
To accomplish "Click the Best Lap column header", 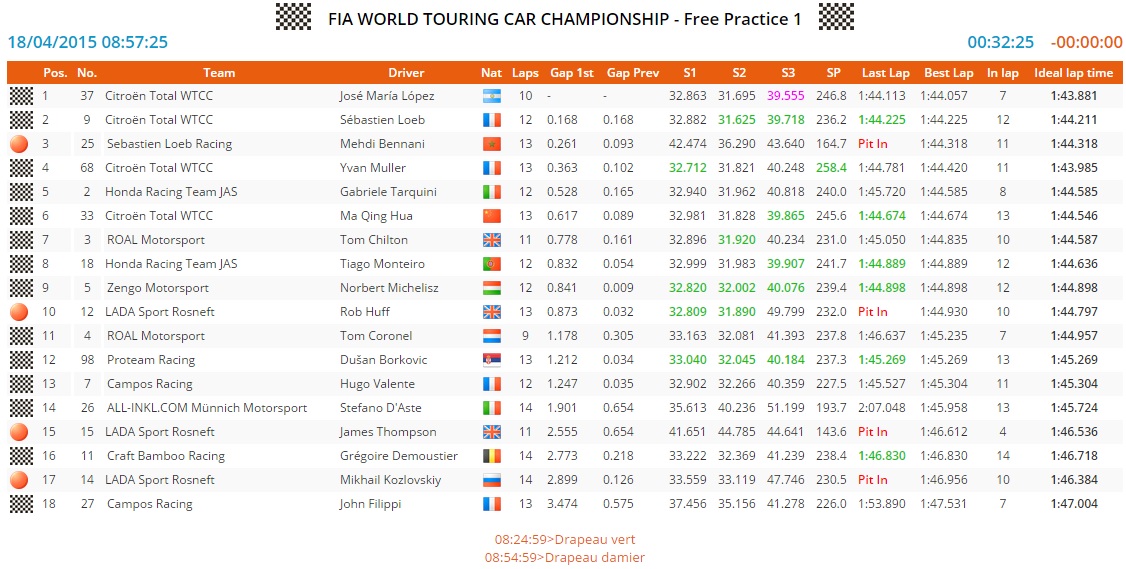I will tap(948, 73).
